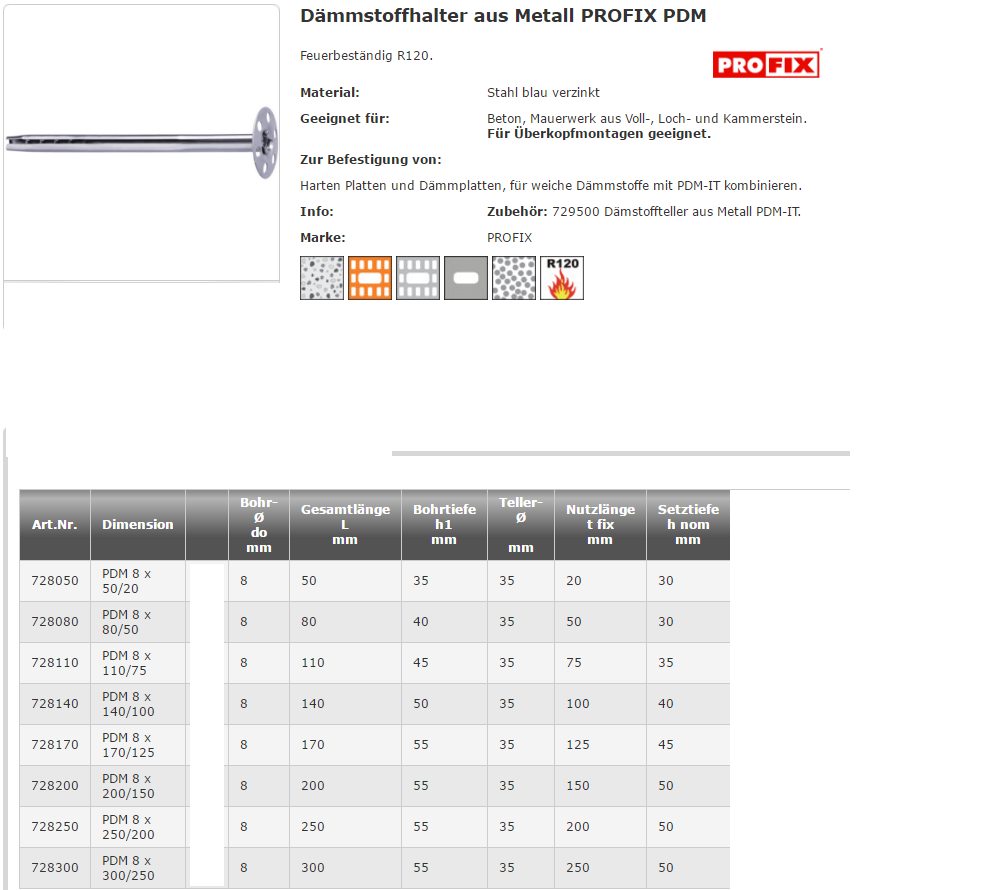
Task: Click the Setztiefe h nom column header
Action: 687,525
